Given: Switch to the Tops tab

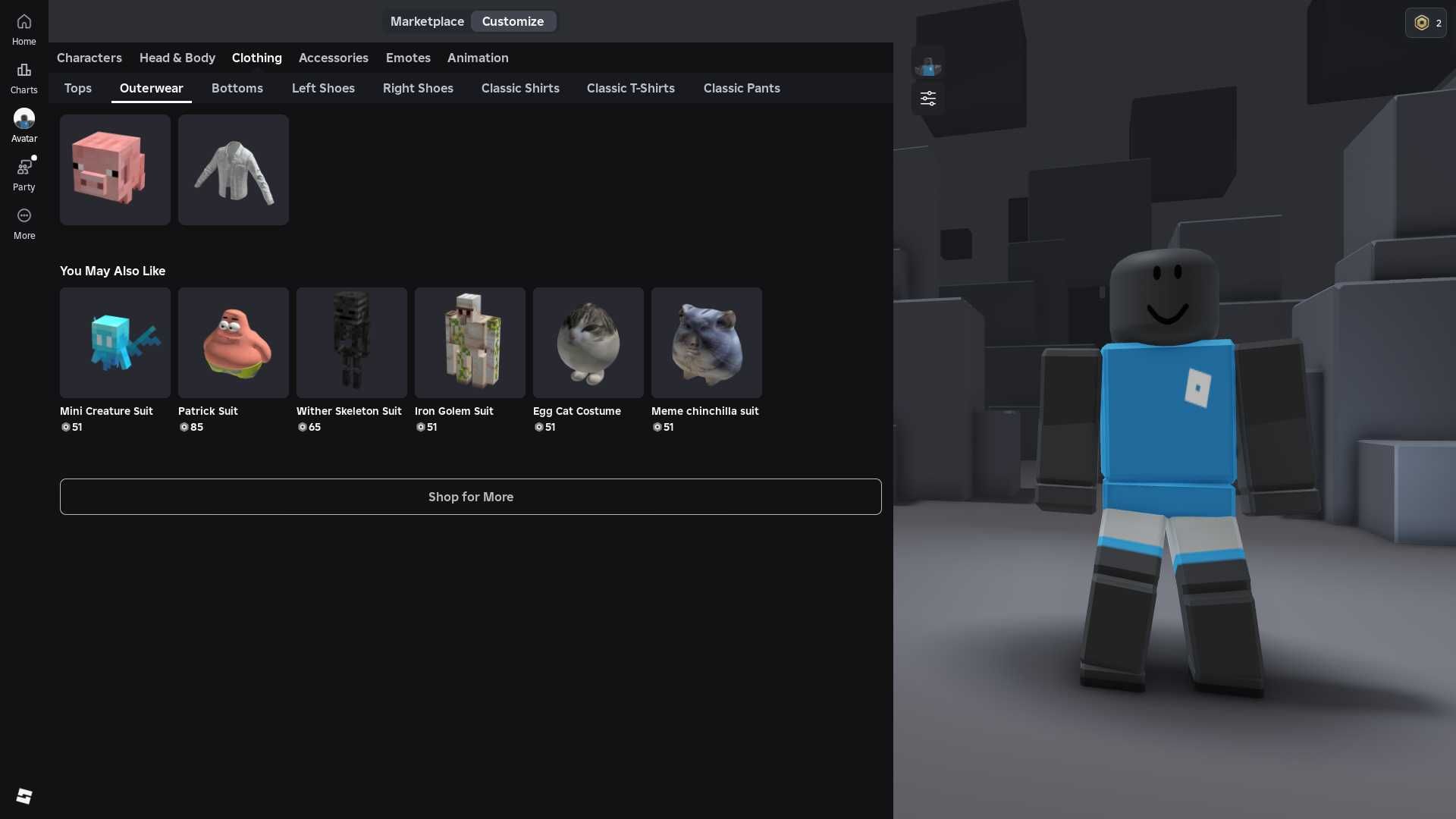Looking at the screenshot, I should pyautogui.click(x=78, y=88).
